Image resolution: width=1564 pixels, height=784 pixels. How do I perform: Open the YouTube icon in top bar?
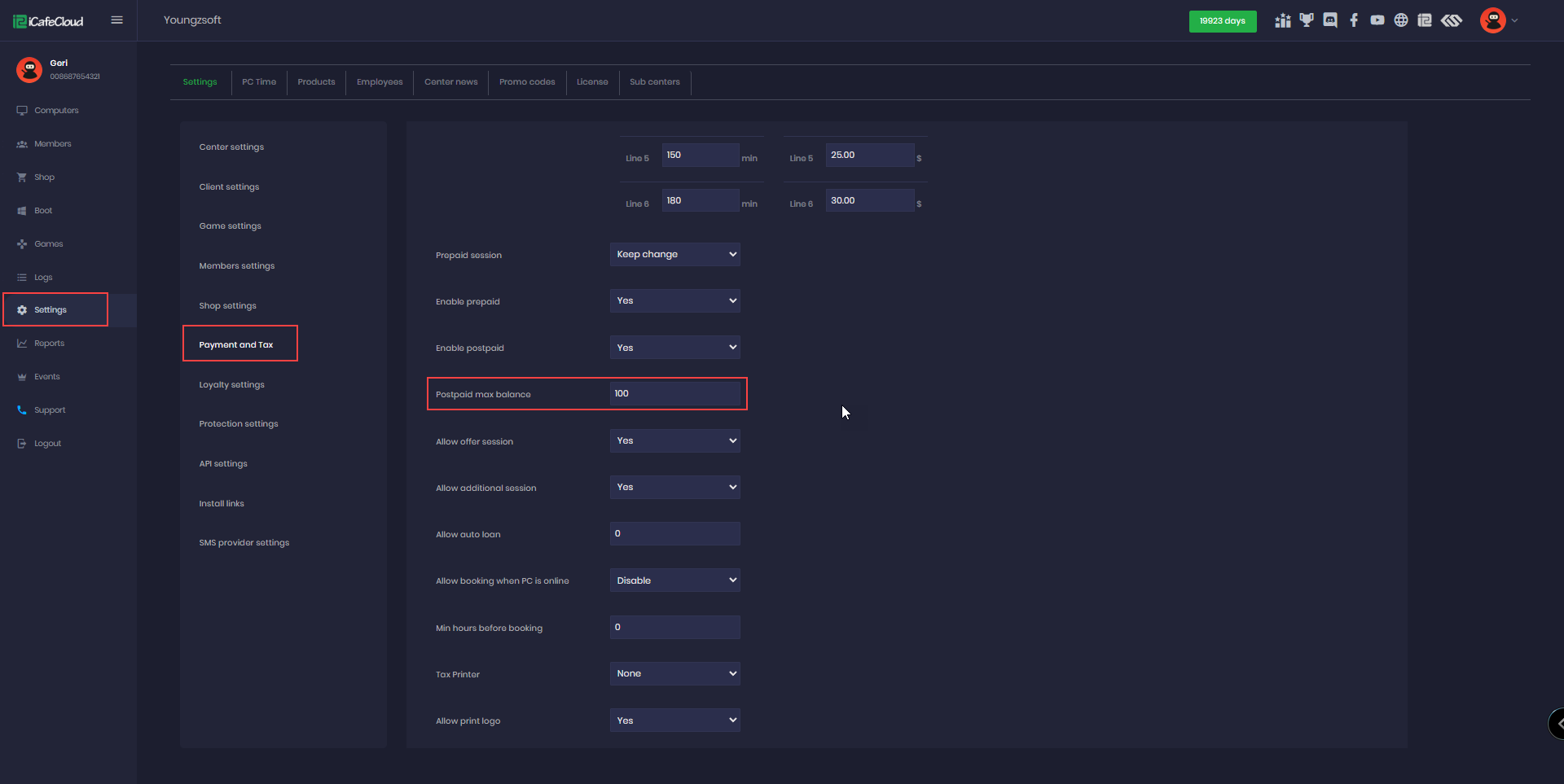pyautogui.click(x=1377, y=20)
